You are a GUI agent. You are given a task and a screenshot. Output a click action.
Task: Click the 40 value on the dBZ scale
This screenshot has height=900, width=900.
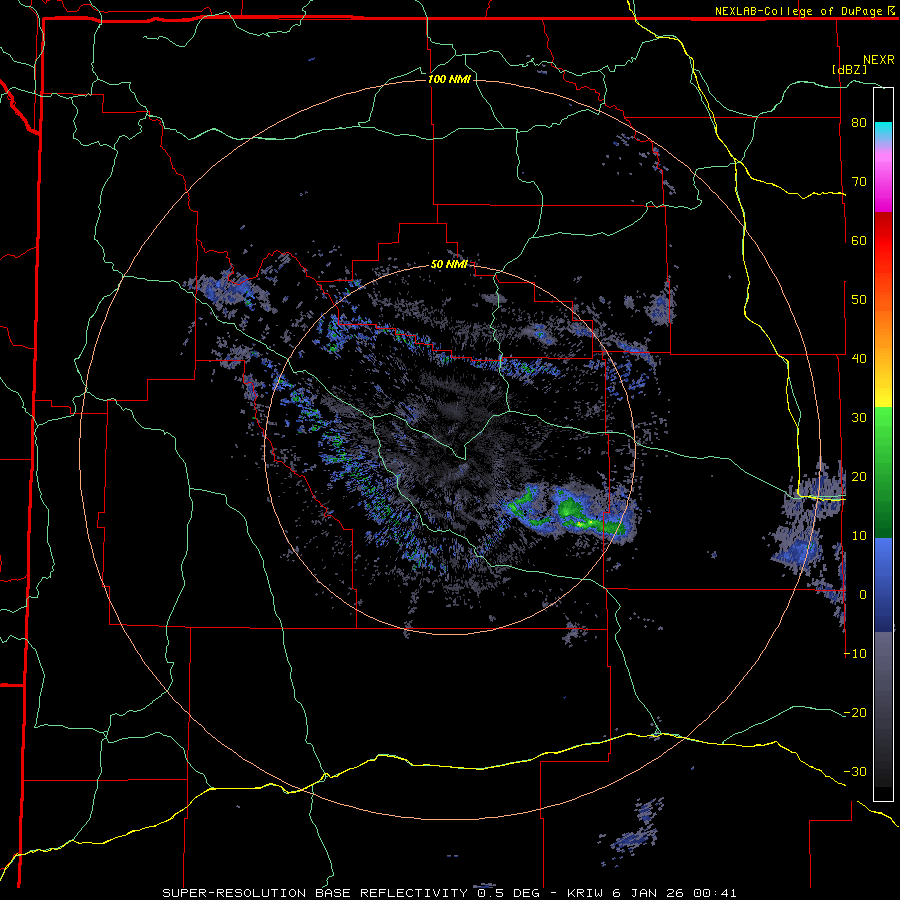tap(859, 359)
